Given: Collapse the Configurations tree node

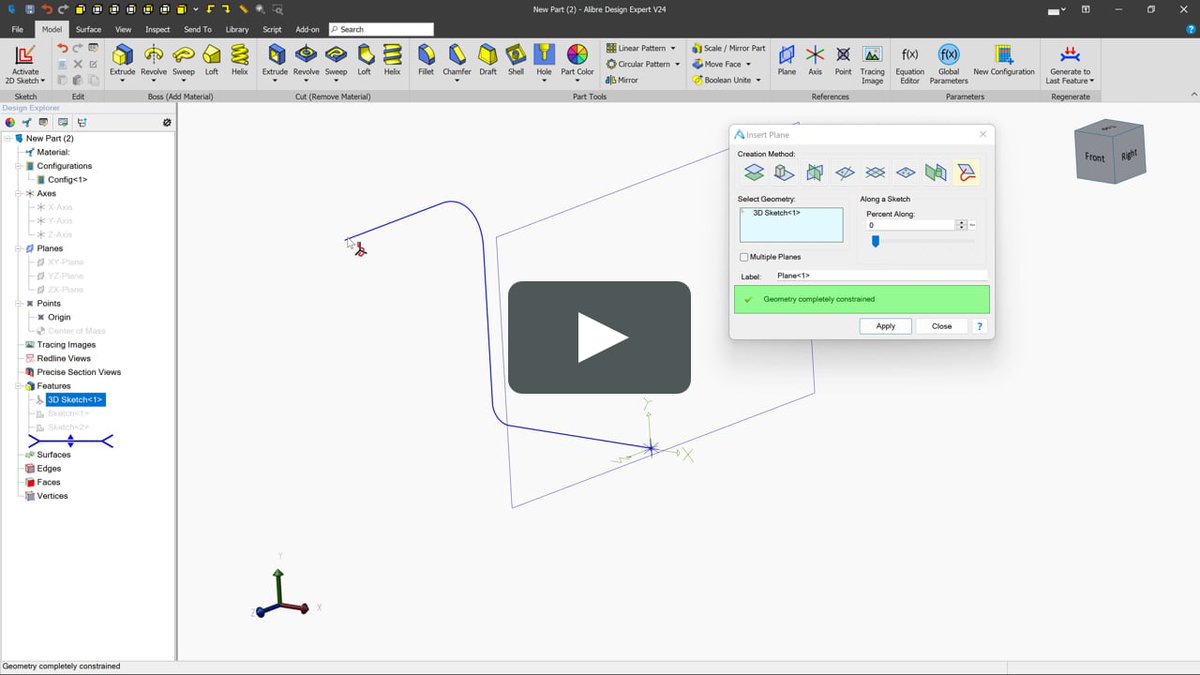Looking at the screenshot, I should [19, 166].
